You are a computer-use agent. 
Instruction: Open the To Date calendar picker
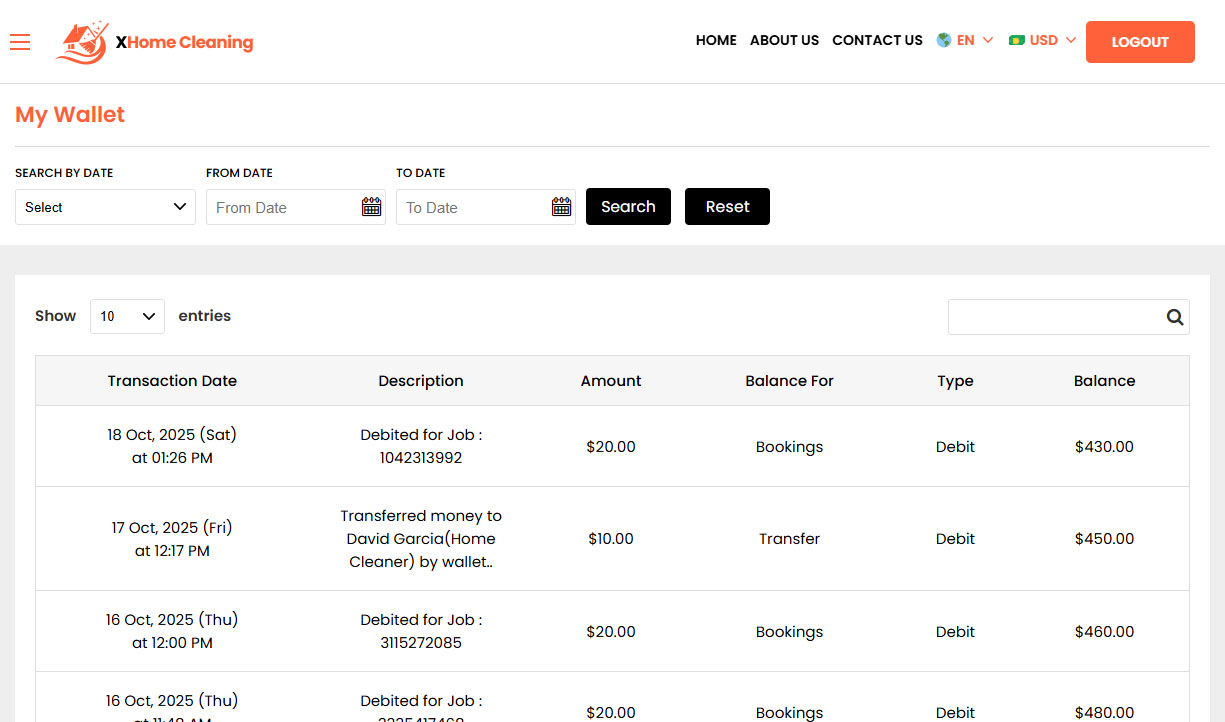coord(561,207)
